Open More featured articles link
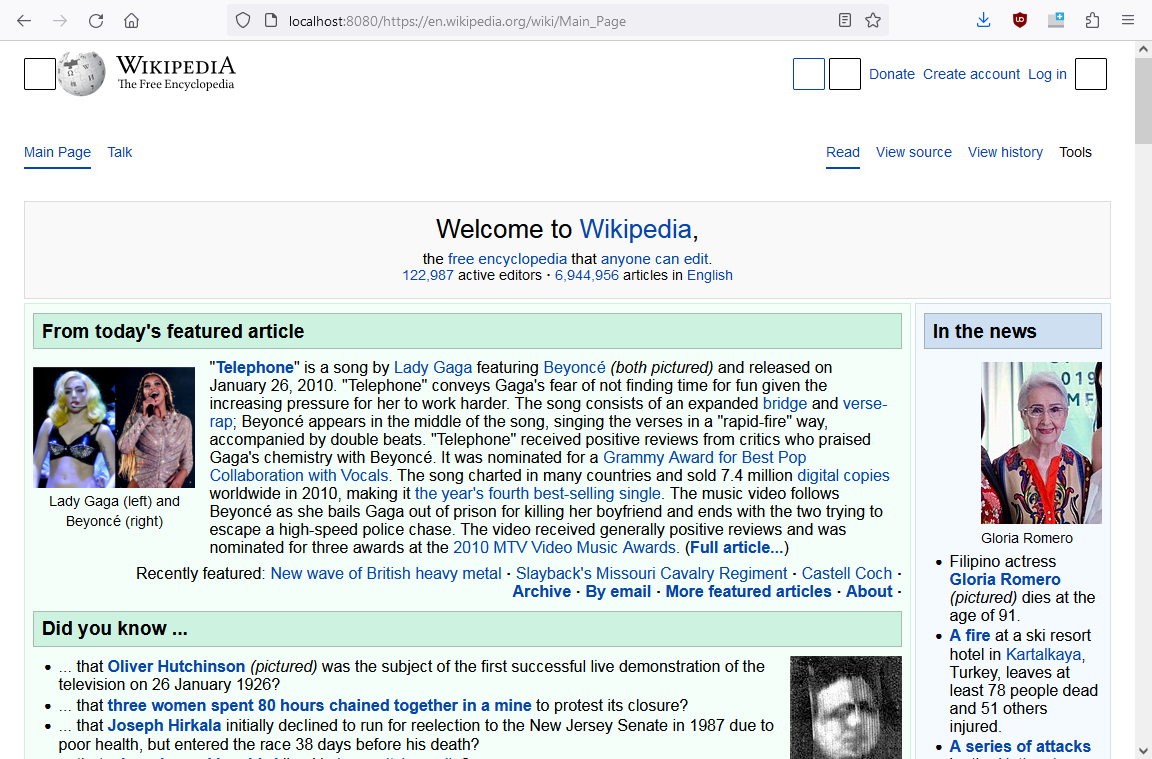This screenshot has width=1152, height=759. [748, 591]
